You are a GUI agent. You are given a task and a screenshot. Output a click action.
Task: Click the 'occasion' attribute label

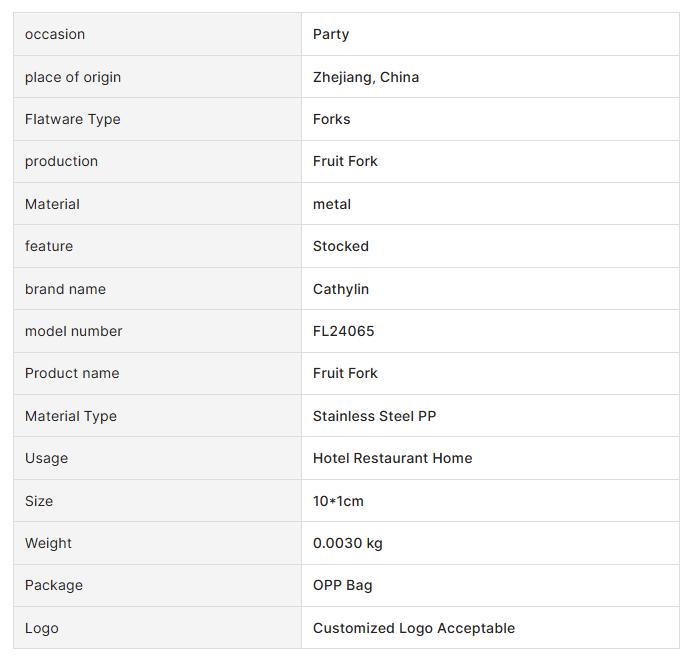(x=55, y=34)
